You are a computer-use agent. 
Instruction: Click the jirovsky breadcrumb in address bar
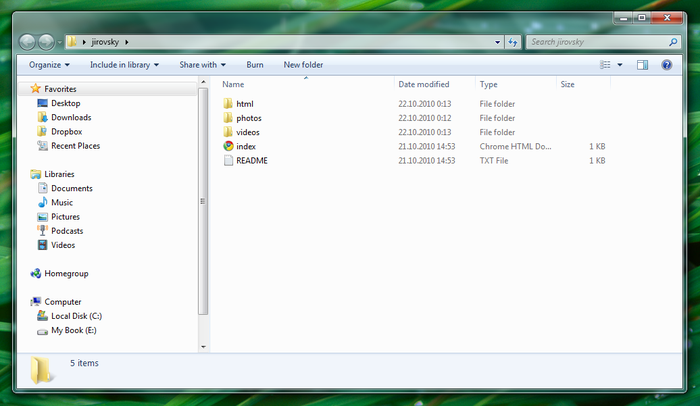pyautogui.click(x=105, y=42)
